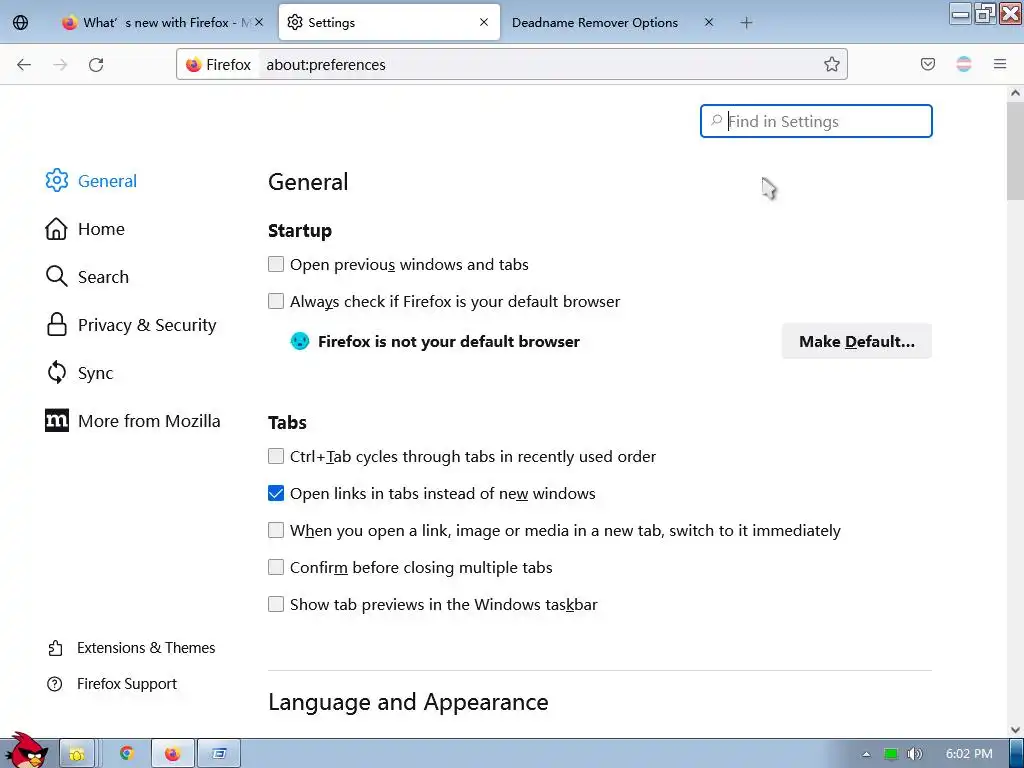Click the vertical scrollbar thumb

pyautogui.click(x=1015, y=150)
